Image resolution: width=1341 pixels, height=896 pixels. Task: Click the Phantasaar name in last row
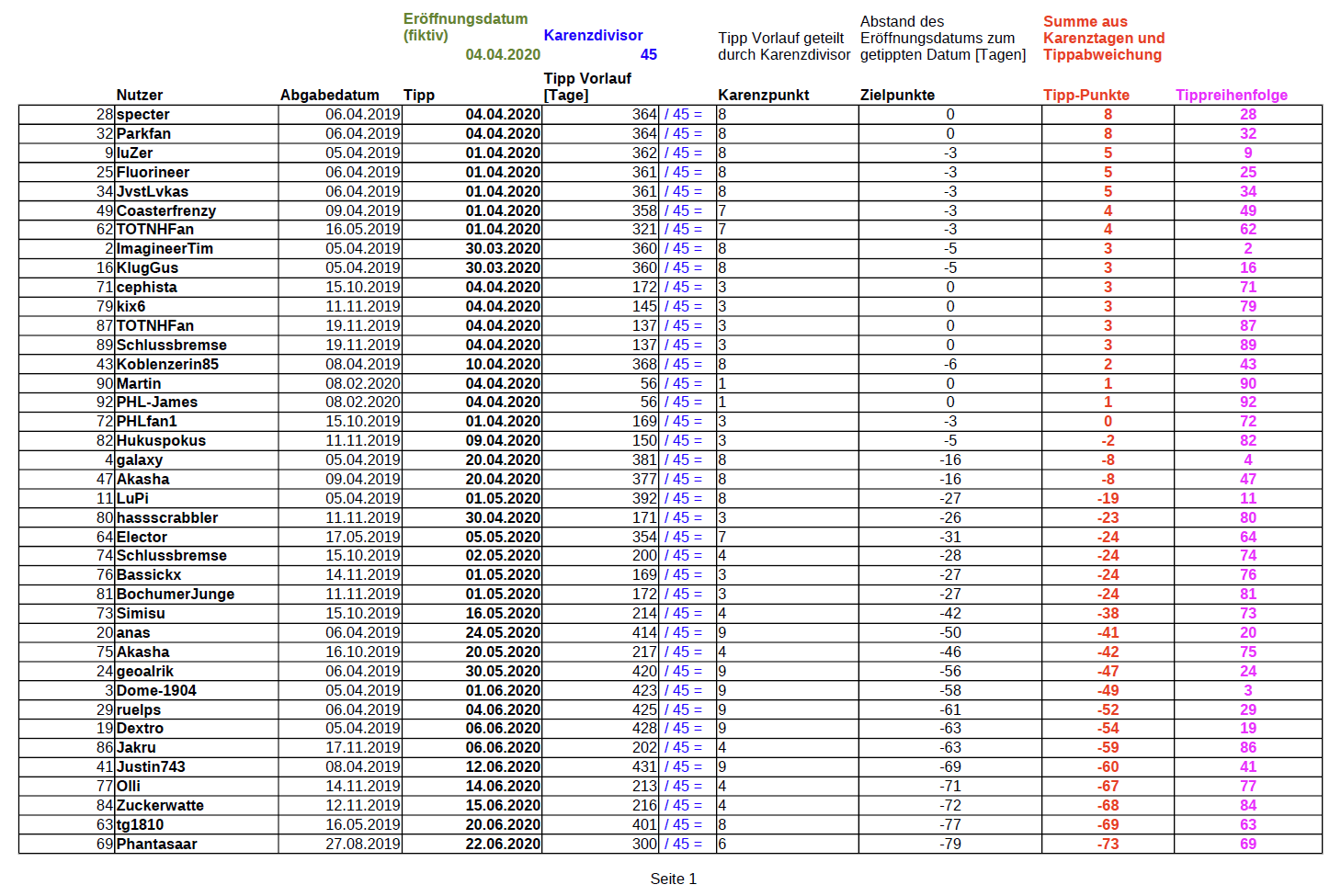[x=156, y=844]
